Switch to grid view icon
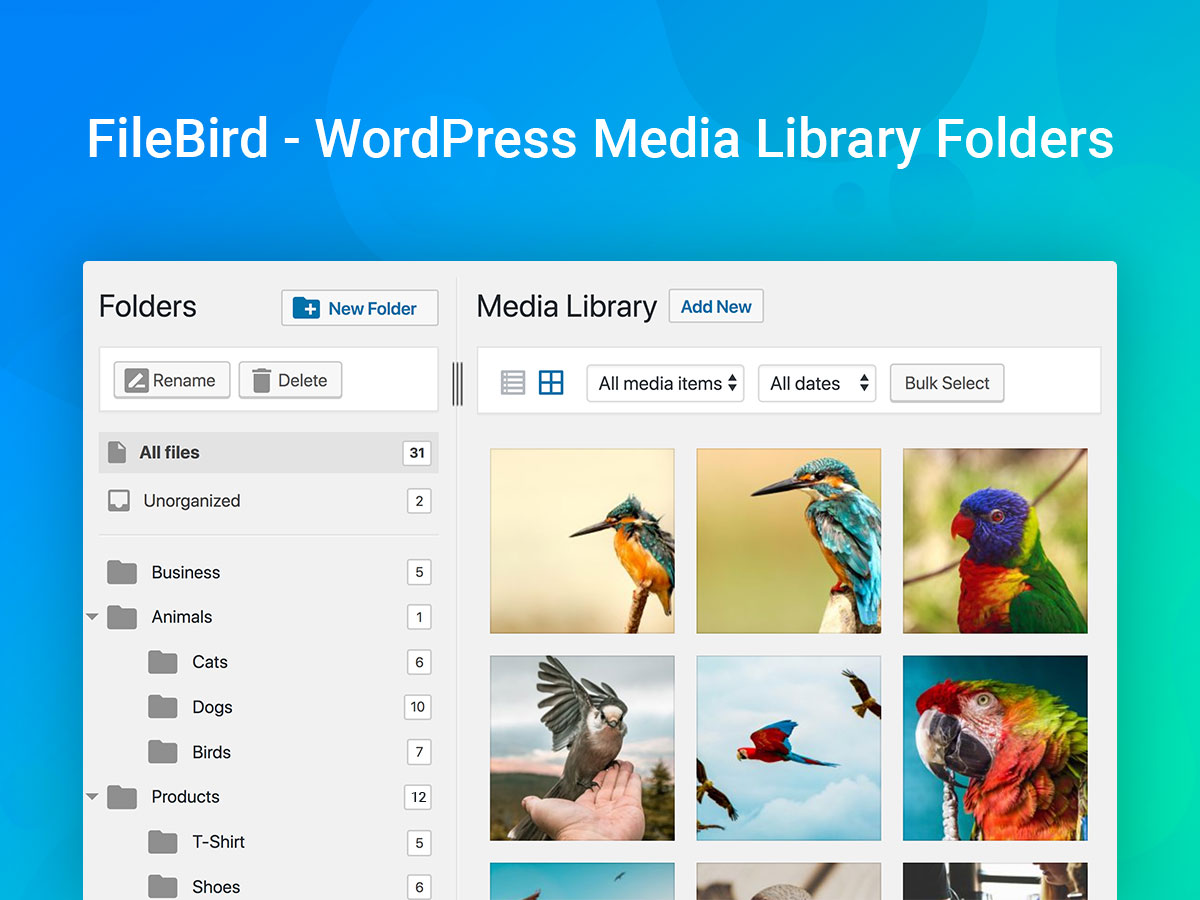This screenshot has height=900, width=1200. coord(551,383)
